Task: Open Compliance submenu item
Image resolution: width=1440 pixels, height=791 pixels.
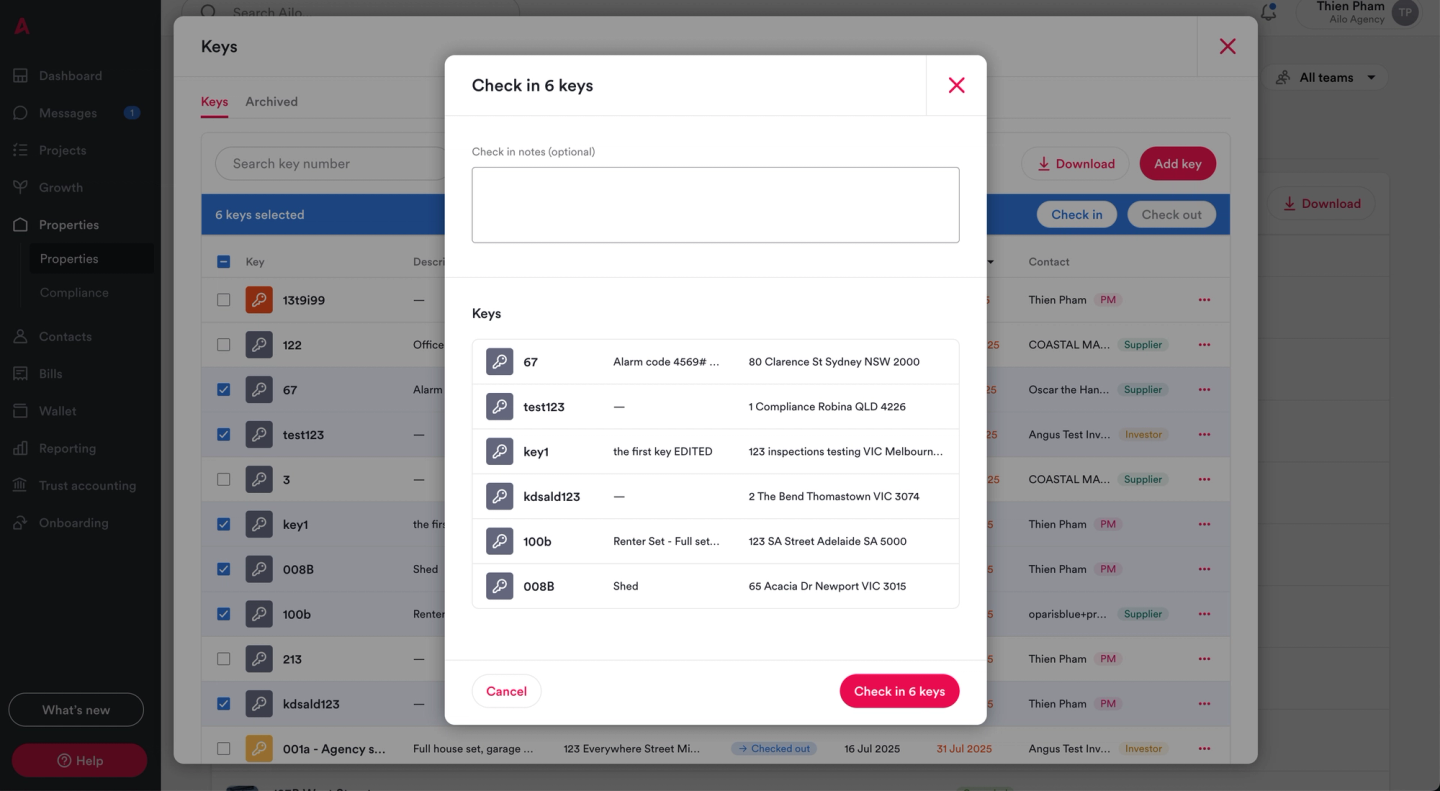Action: click(x=74, y=293)
